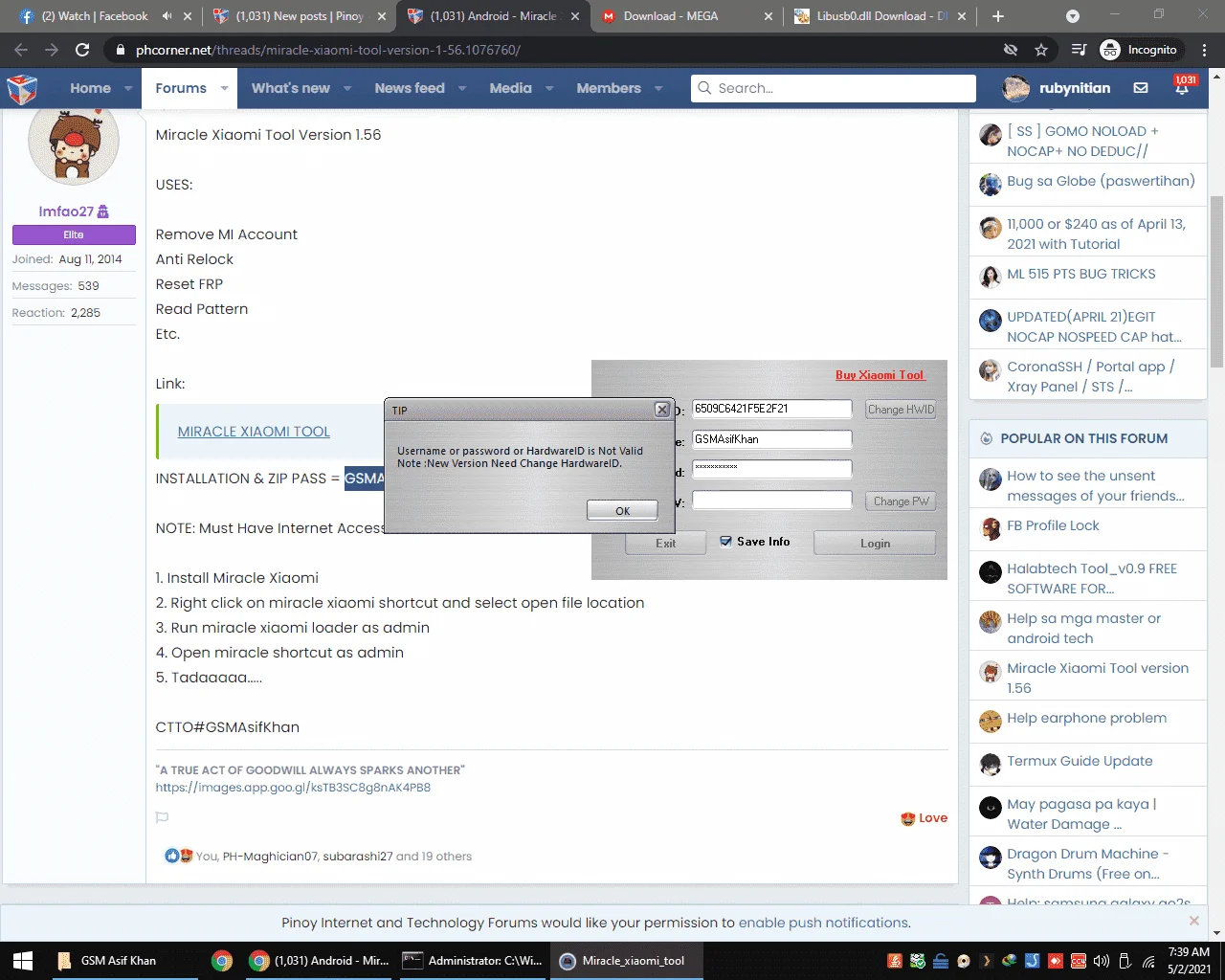The width and height of the screenshot is (1225, 980).
Task: Click the Change HWID button
Action: click(901, 410)
